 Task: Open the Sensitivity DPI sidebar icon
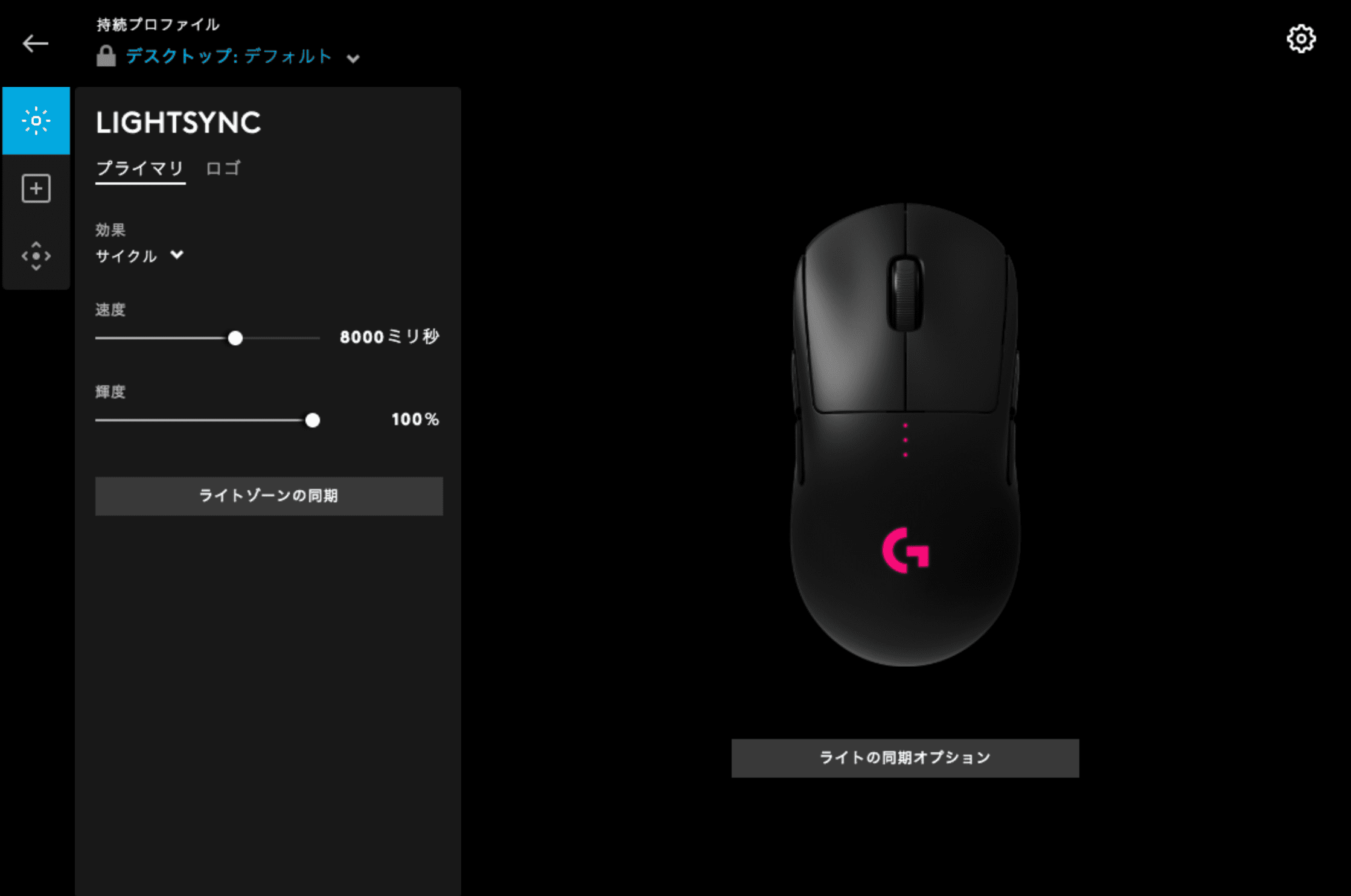(x=36, y=256)
